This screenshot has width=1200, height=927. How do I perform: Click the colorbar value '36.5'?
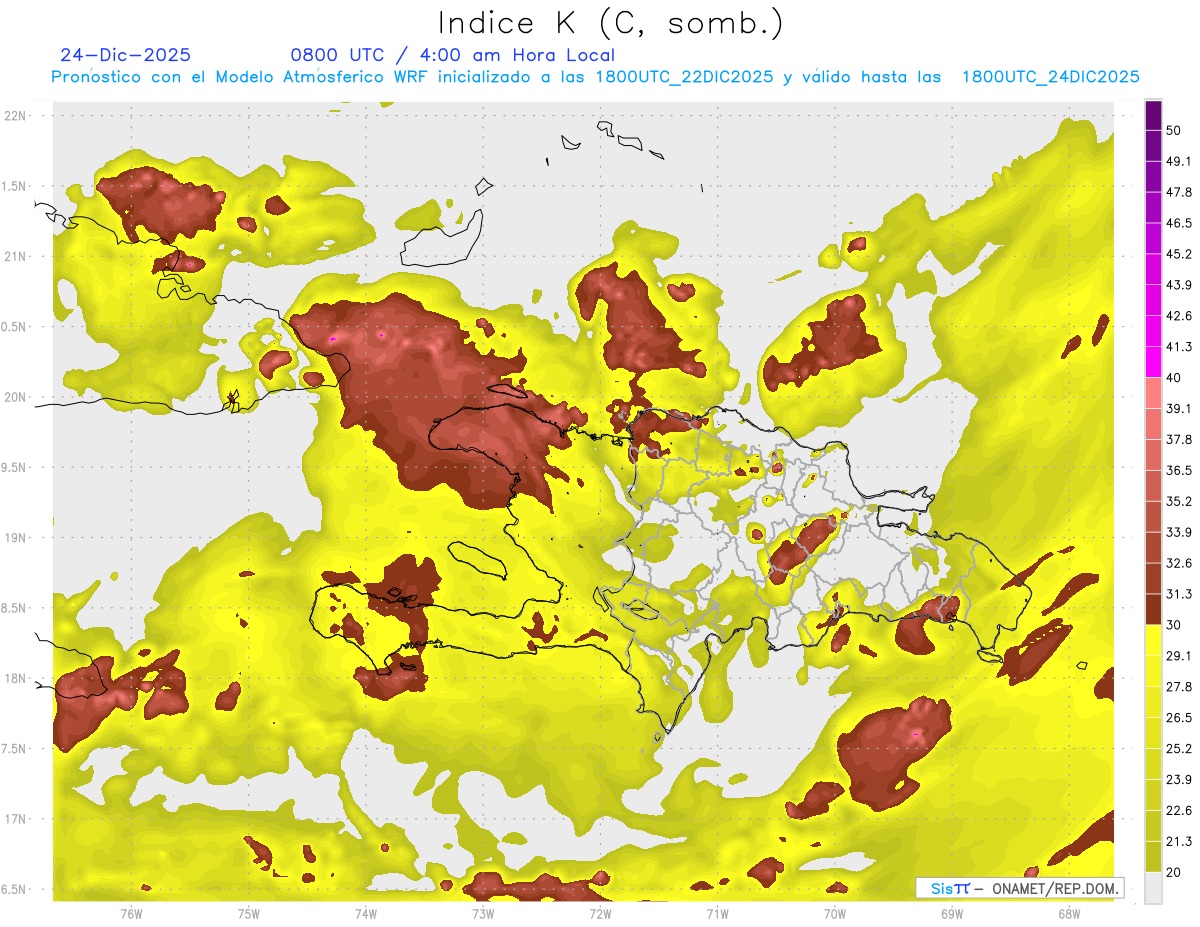tap(1179, 470)
